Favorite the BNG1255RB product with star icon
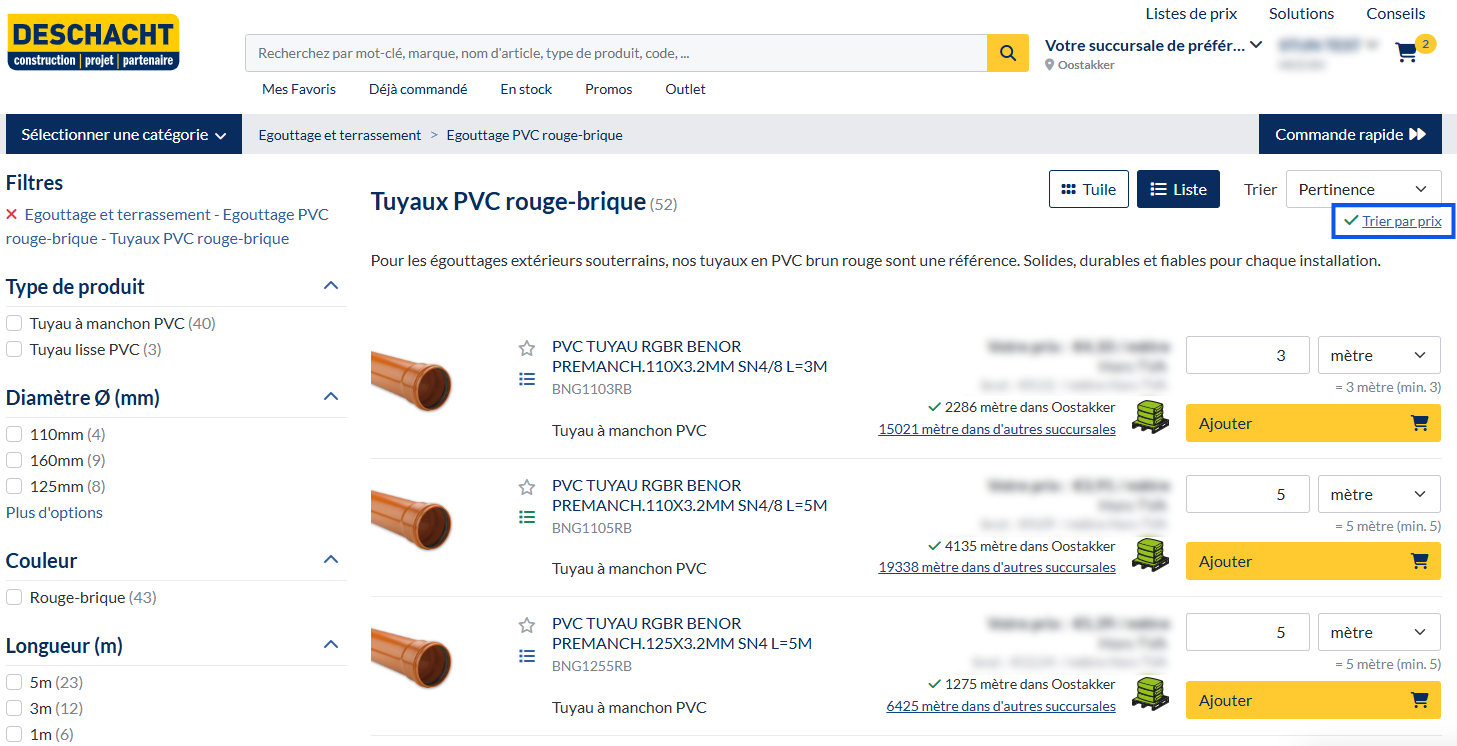Screen dimensions: 1457x746 click(527, 625)
